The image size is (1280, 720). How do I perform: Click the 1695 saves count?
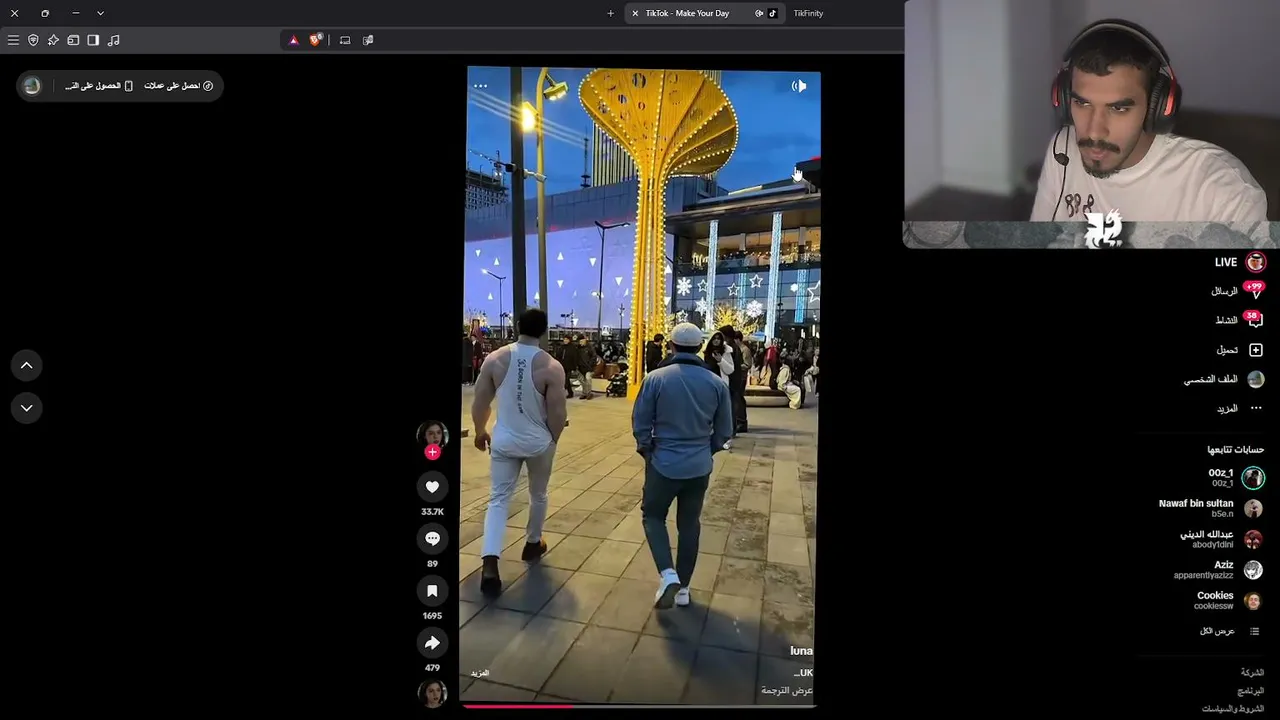click(x=432, y=616)
